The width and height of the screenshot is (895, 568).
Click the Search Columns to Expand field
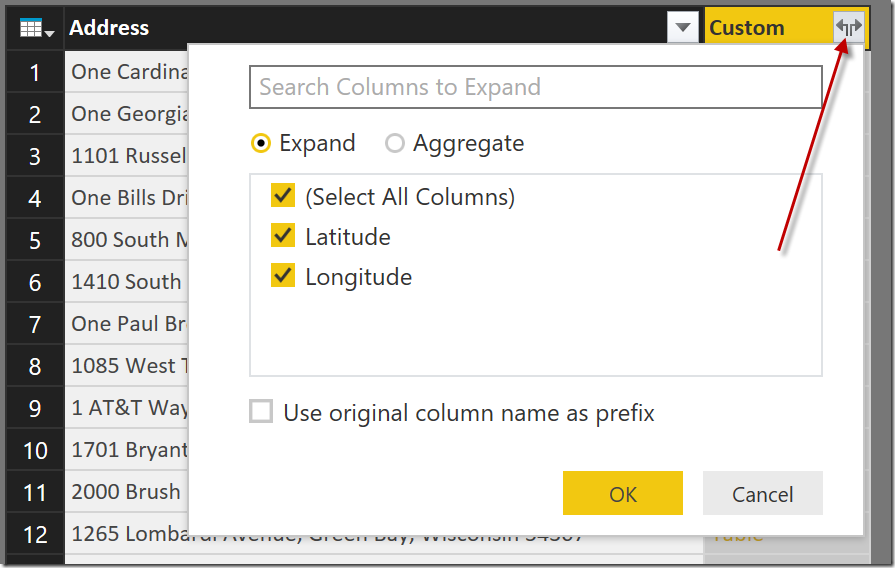click(535, 87)
